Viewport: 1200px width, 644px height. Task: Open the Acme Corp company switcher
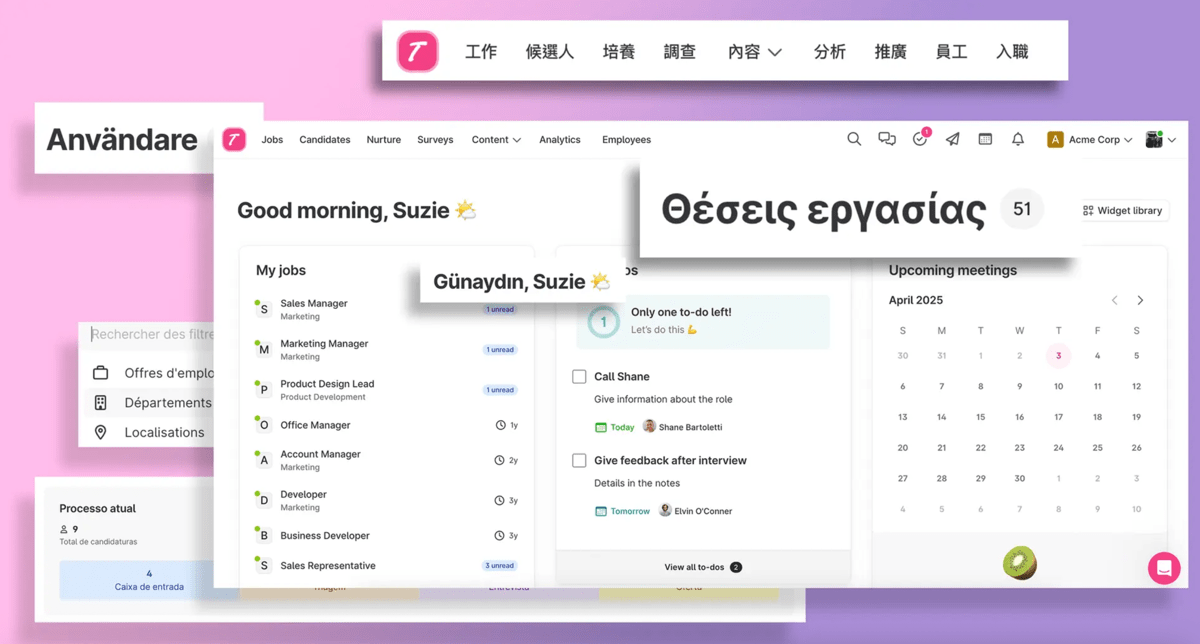[x=1090, y=140]
